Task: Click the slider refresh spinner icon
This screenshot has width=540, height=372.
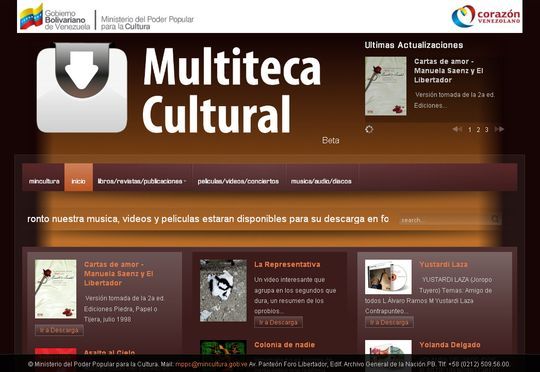Action: (x=369, y=129)
